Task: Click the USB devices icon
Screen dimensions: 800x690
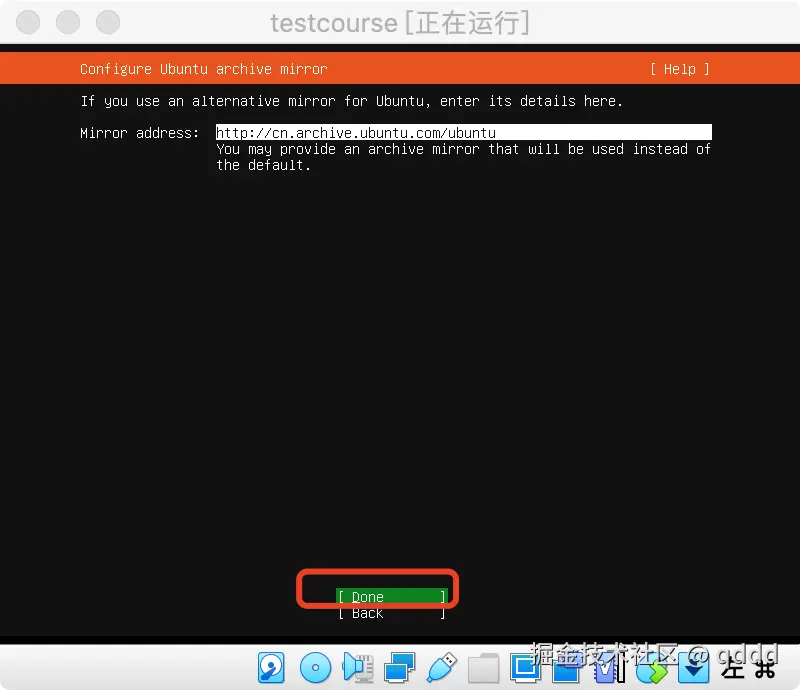Action: pos(441,668)
